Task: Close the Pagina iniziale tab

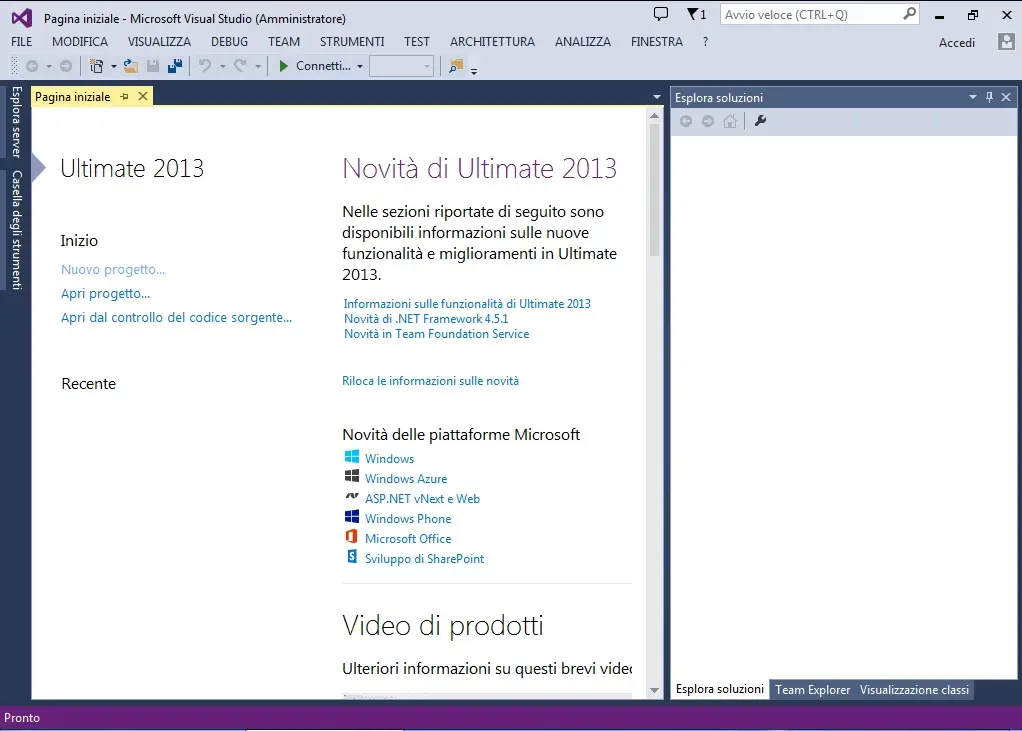Action: coord(143,96)
